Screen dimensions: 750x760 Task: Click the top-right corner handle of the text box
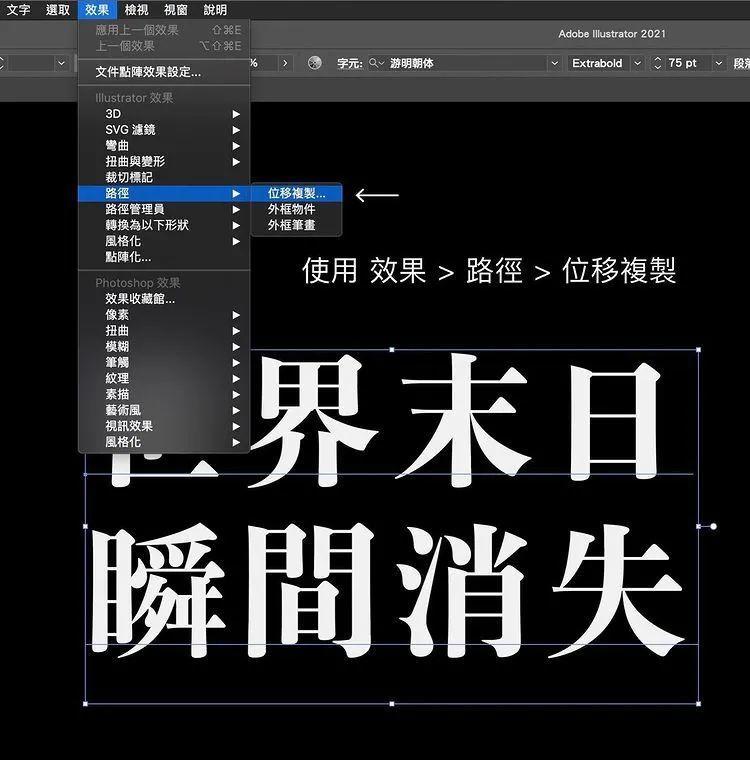point(697,350)
